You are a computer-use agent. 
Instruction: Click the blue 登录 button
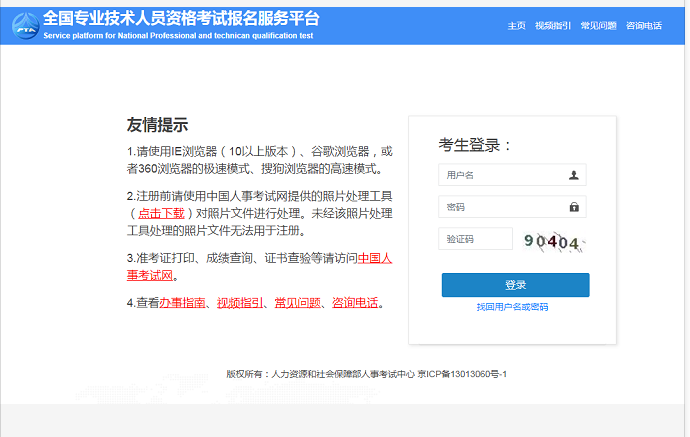515,285
